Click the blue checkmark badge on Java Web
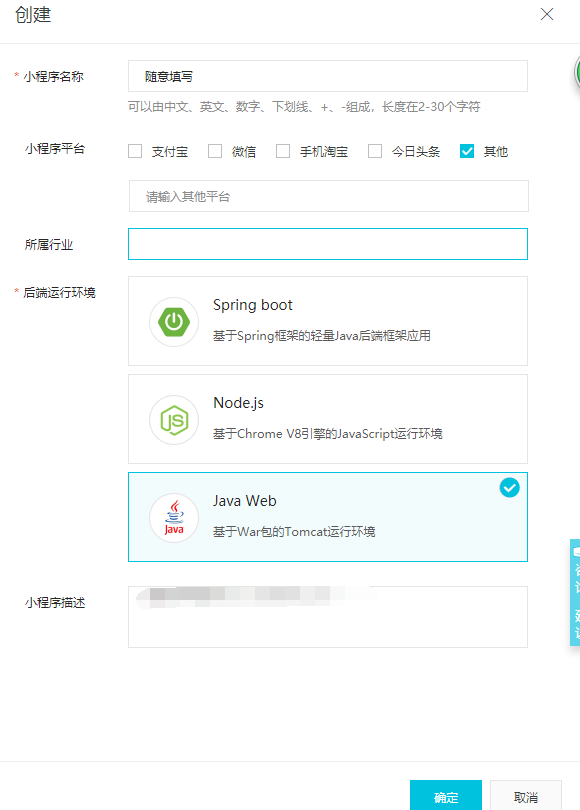The image size is (580, 810). (509, 488)
